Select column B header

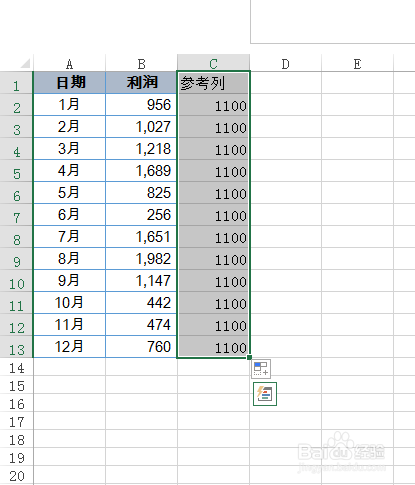(x=141, y=63)
